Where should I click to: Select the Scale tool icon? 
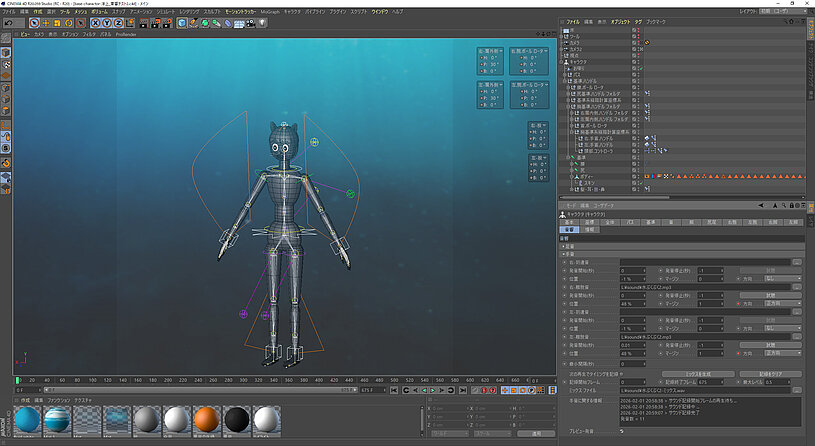tap(57, 21)
